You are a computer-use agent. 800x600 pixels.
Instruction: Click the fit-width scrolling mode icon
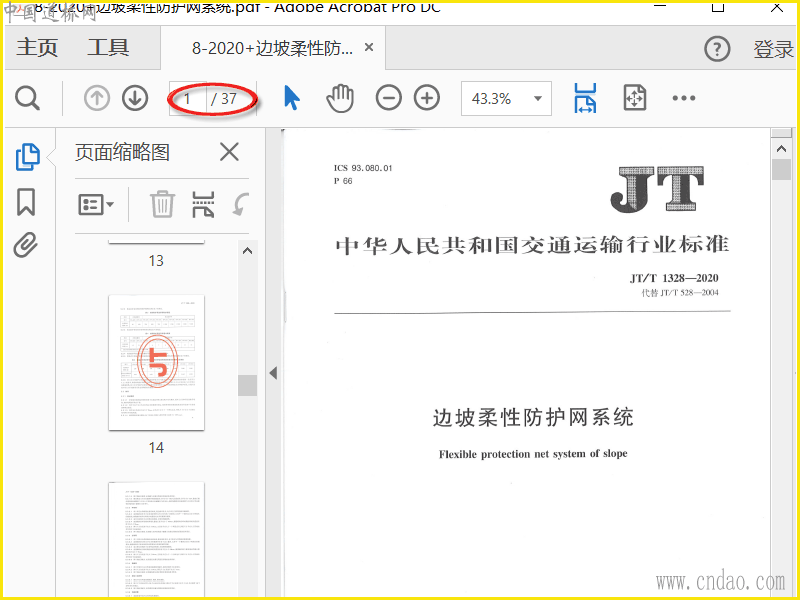[x=585, y=98]
